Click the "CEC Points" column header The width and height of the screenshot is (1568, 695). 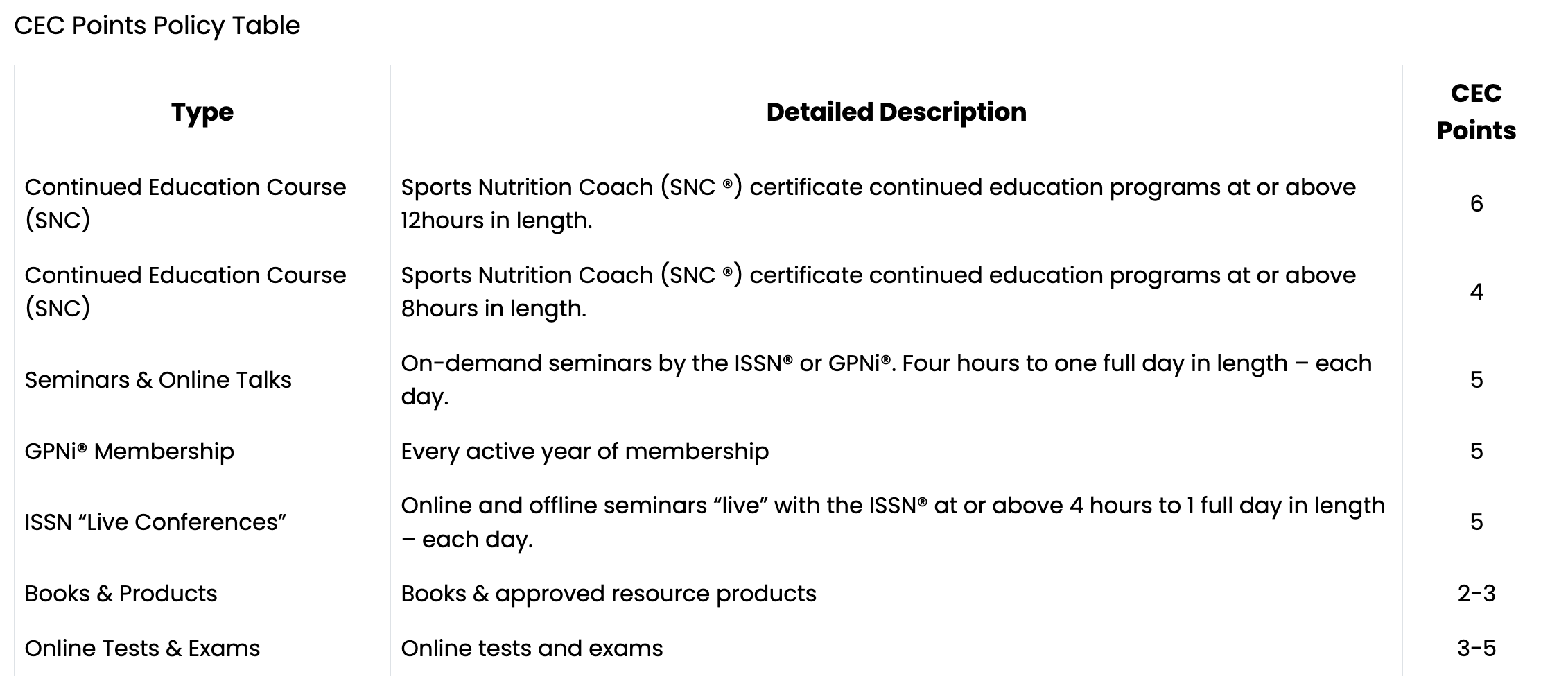coord(1476,112)
